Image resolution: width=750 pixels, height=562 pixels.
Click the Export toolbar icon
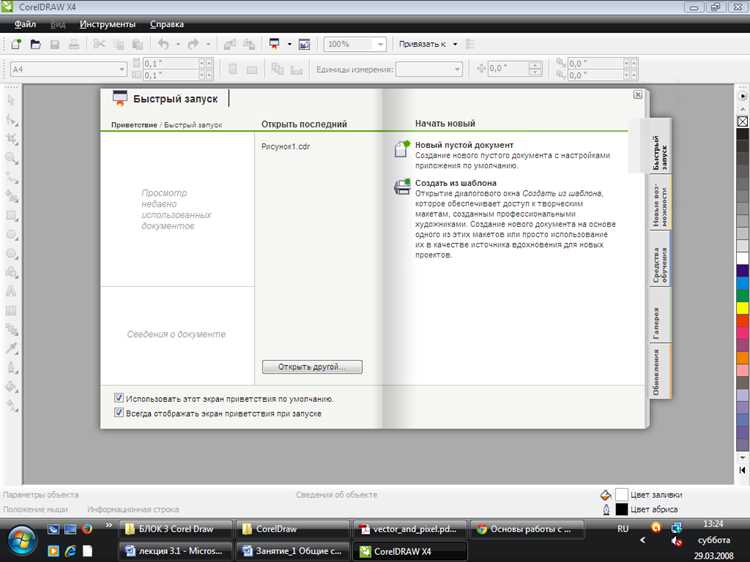(x=249, y=44)
